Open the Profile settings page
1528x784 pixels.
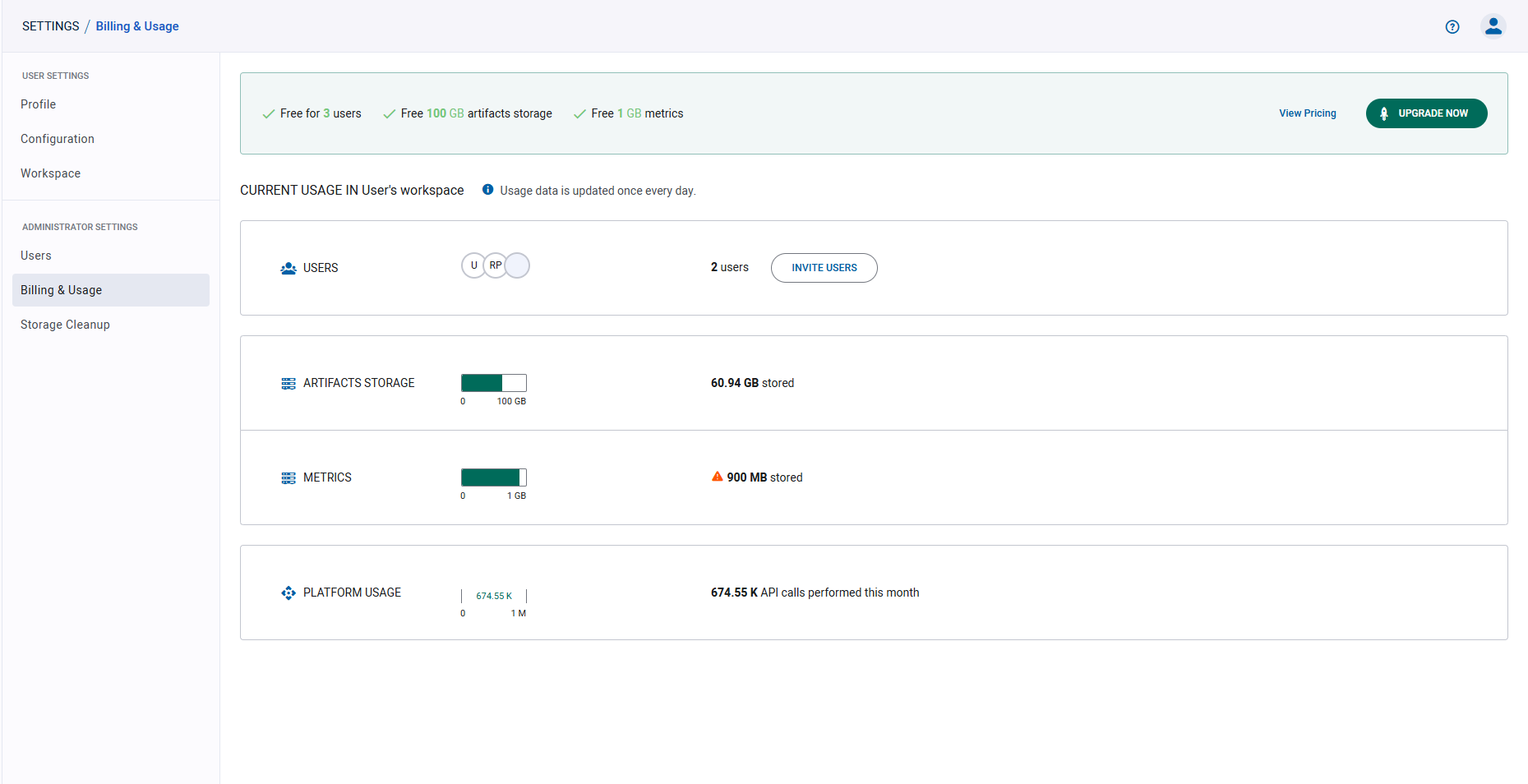click(38, 104)
